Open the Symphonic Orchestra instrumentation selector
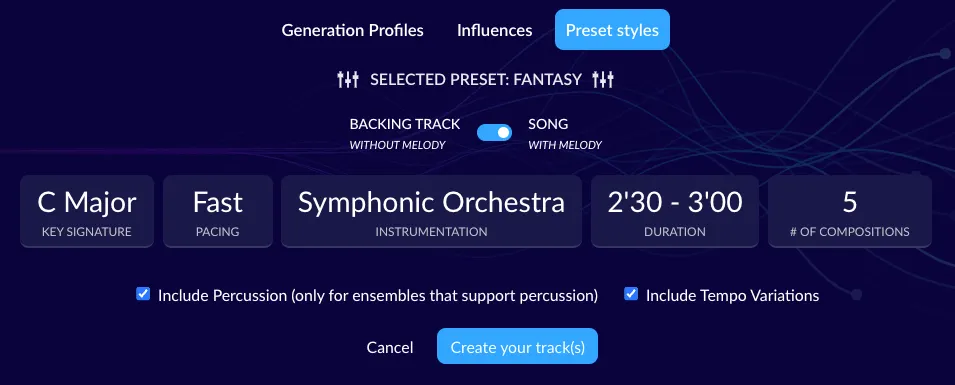The height and width of the screenshot is (385, 955). tap(431, 211)
